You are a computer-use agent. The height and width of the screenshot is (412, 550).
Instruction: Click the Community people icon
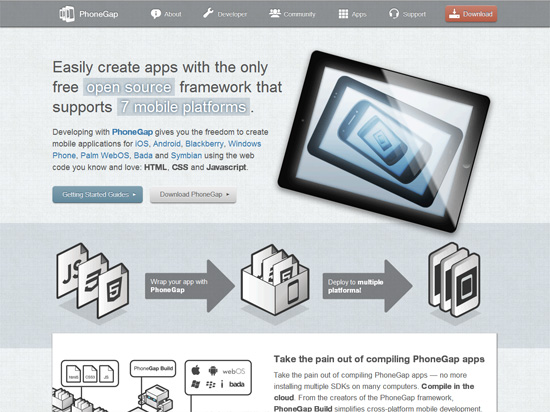(x=275, y=13)
